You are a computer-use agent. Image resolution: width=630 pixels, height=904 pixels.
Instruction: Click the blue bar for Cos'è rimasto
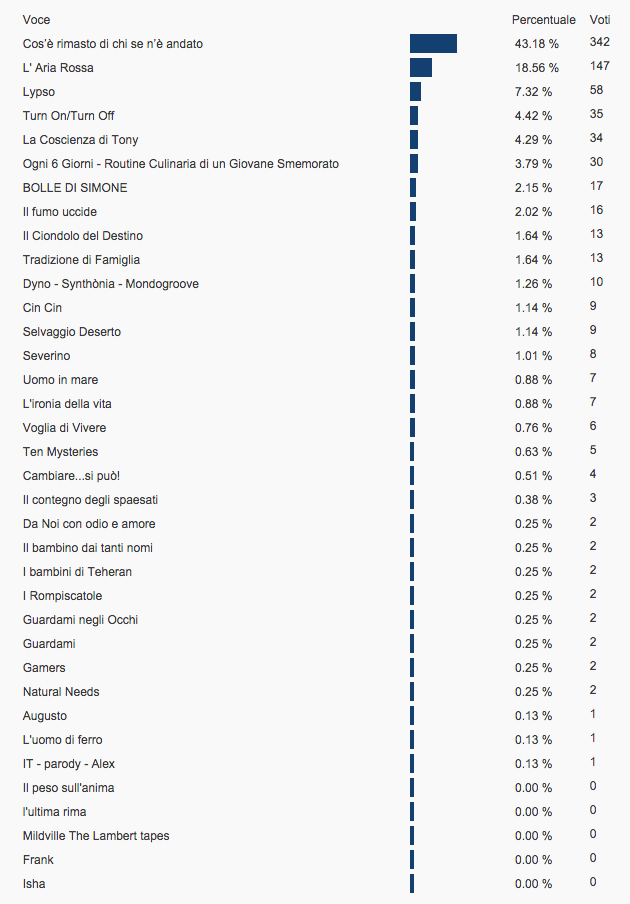click(x=433, y=43)
